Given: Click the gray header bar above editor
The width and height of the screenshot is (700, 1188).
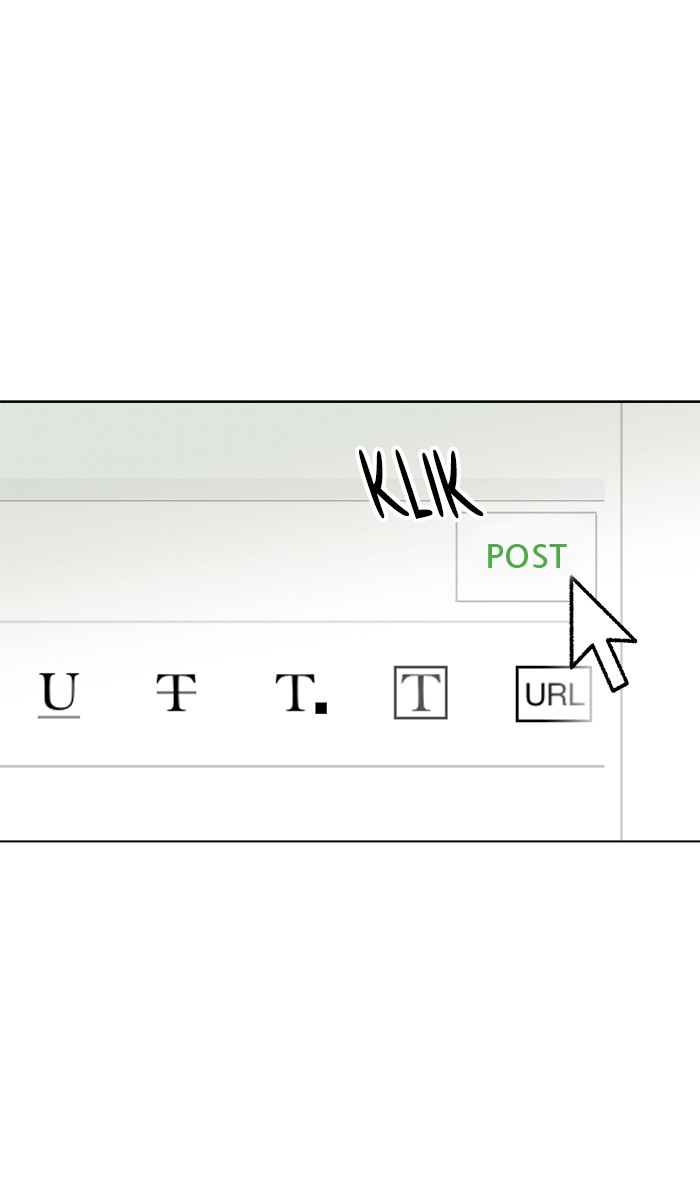Looking at the screenshot, I should click(x=302, y=489).
